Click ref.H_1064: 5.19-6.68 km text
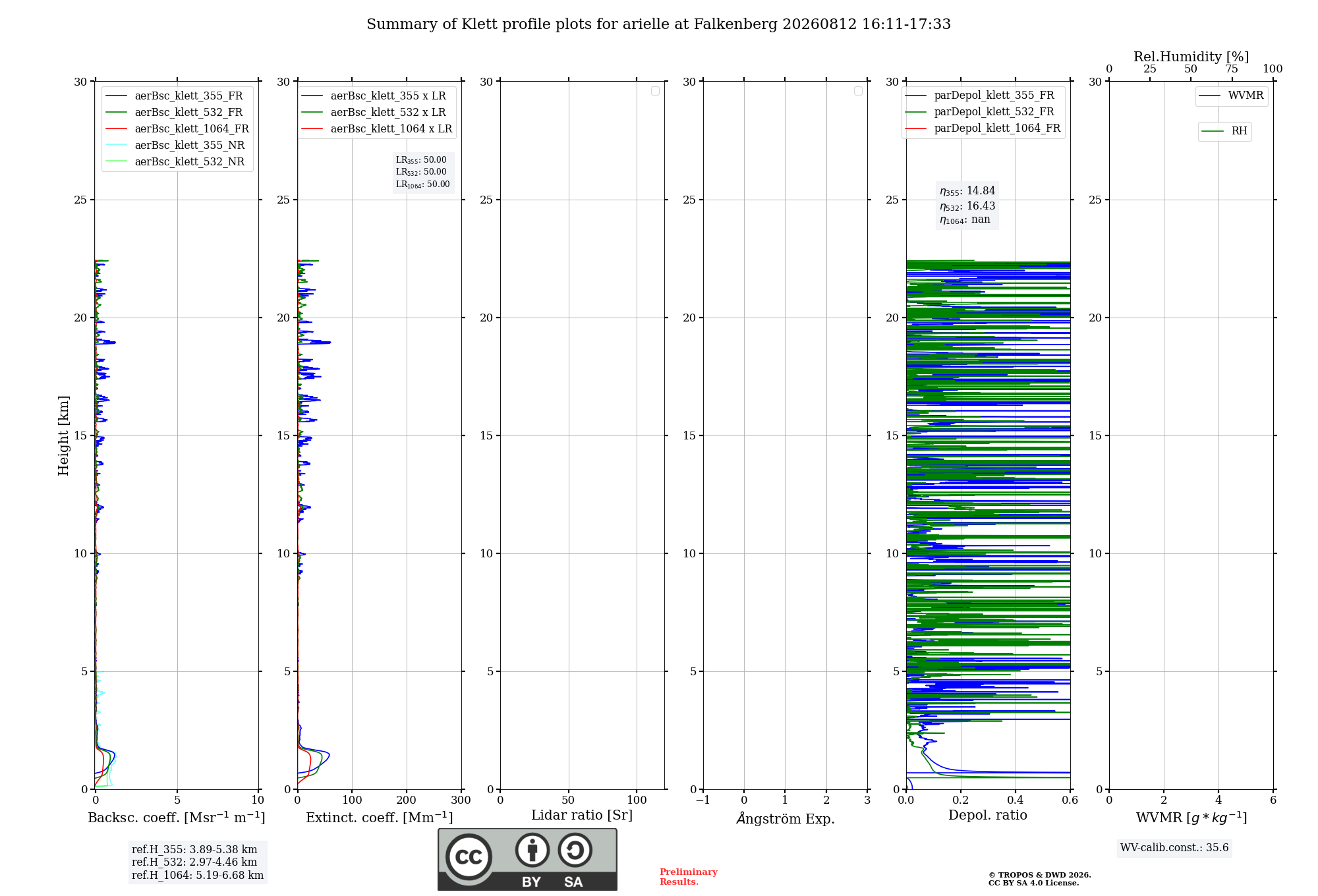Screen dimensions: 1318x896 [x=198, y=876]
